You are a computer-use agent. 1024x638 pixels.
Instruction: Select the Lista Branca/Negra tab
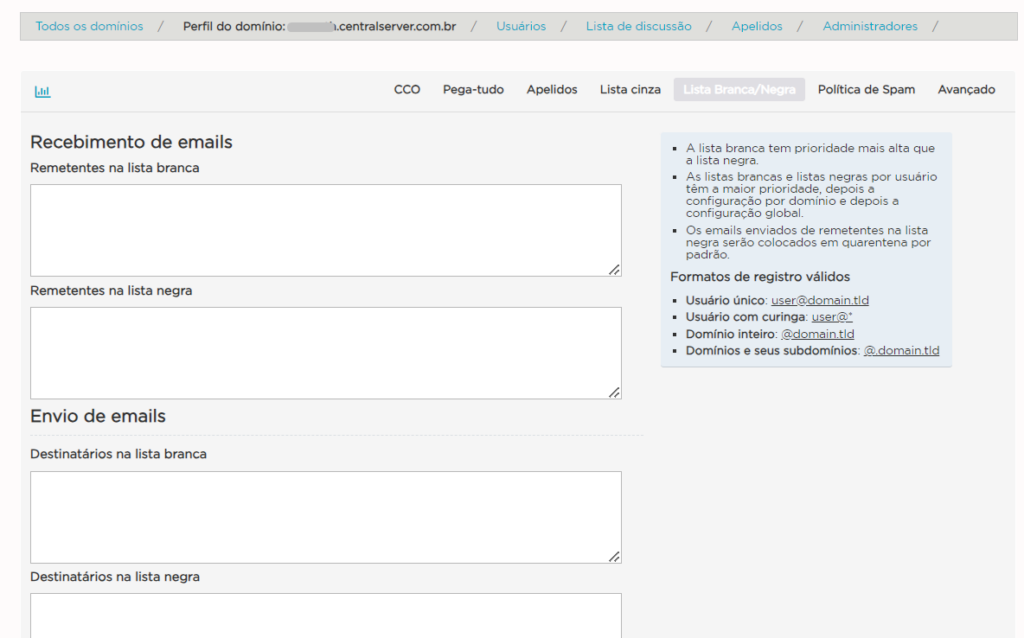[x=739, y=90]
